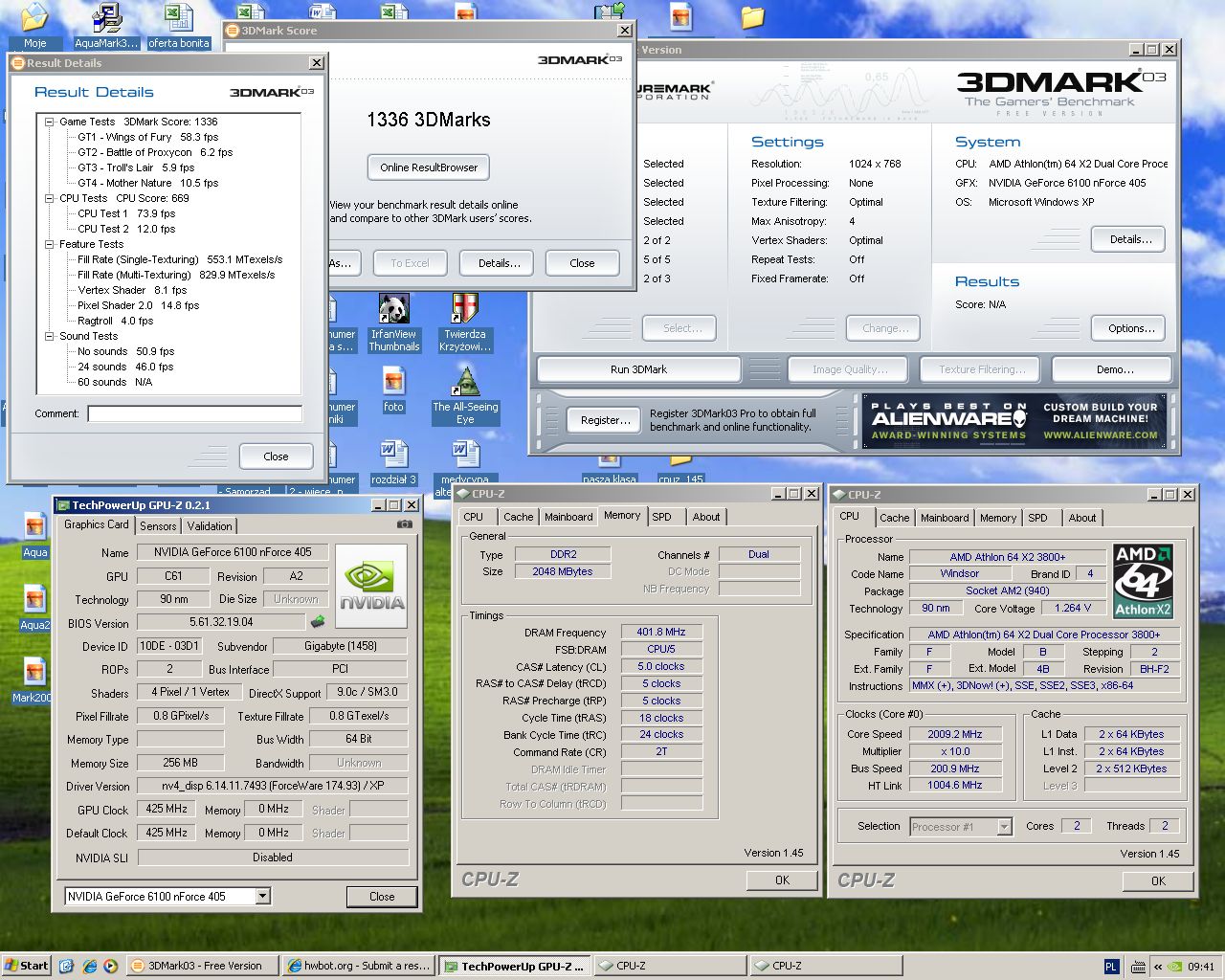Collapse the Feature Tests tree node
The height and width of the screenshot is (980, 1225).
50,244
